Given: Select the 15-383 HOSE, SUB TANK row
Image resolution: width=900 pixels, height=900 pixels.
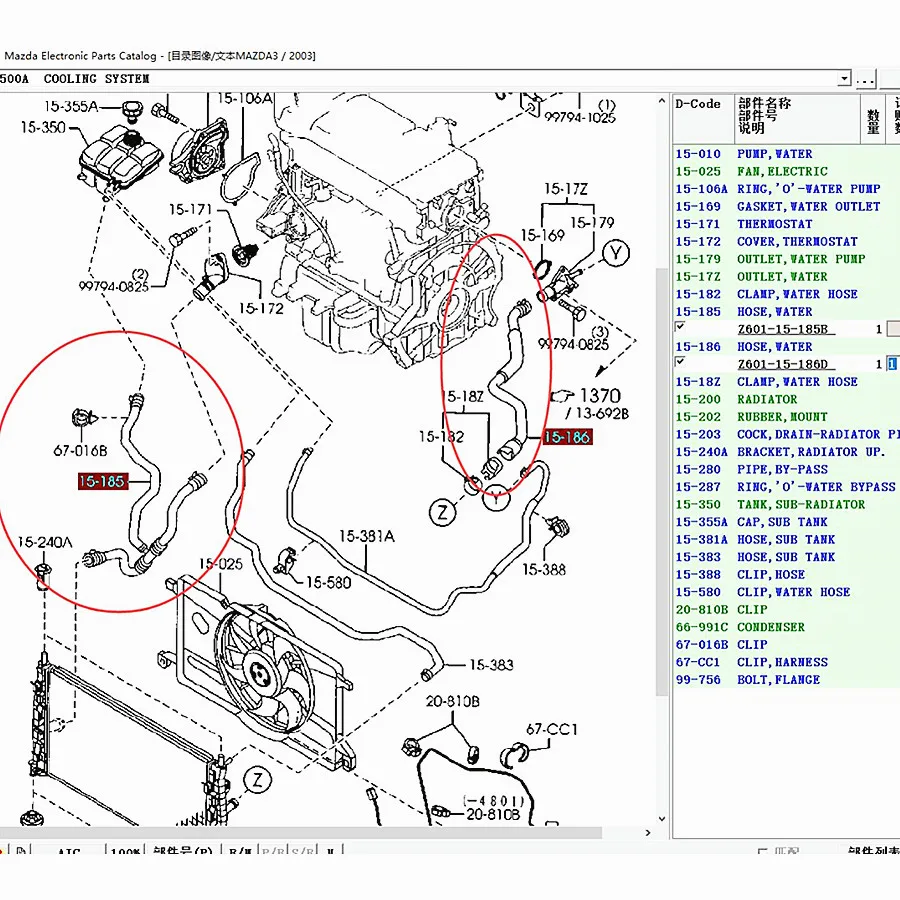Looking at the screenshot, I should tap(786, 557).
